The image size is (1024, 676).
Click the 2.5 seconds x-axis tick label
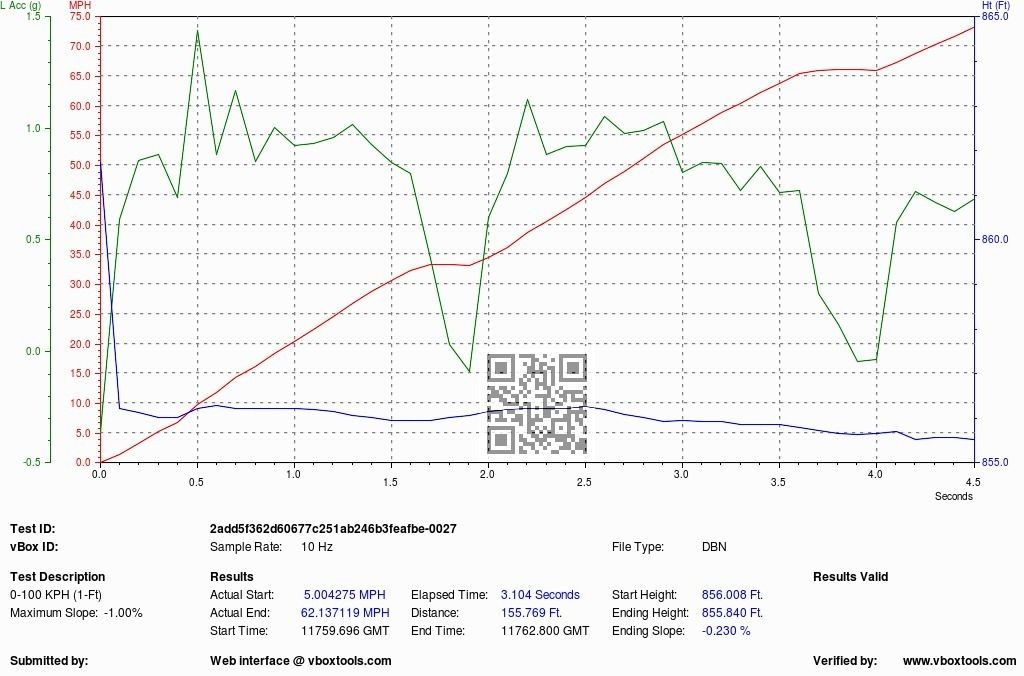tap(584, 482)
